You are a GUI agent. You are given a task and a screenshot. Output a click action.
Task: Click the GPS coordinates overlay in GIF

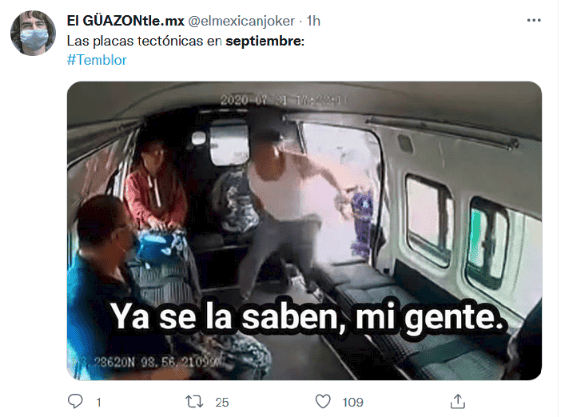click(156, 362)
